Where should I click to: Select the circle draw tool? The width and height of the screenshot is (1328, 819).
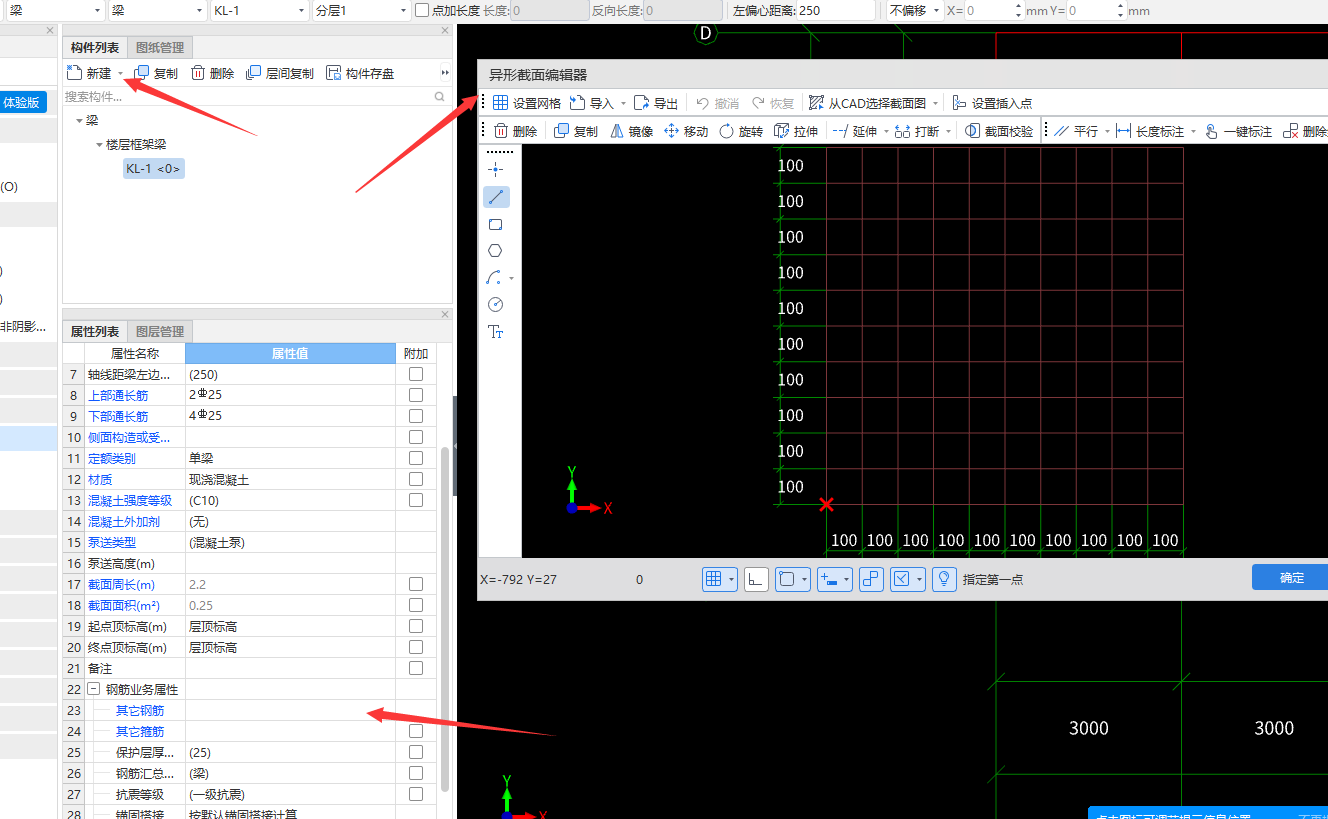pos(495,305)
